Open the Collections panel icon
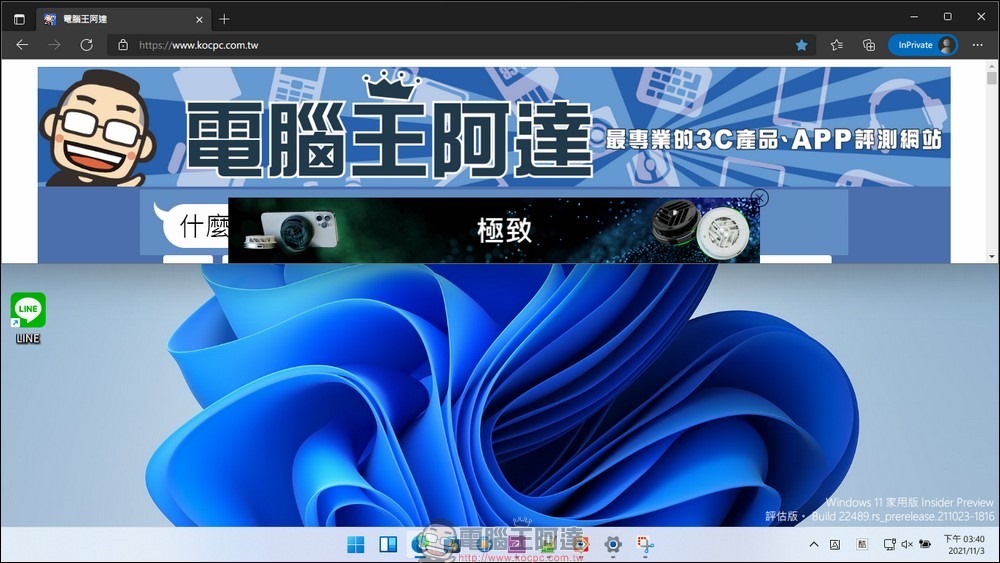Image resolution: width=1000 pixels, height=563 pixels. pos(869,45)
